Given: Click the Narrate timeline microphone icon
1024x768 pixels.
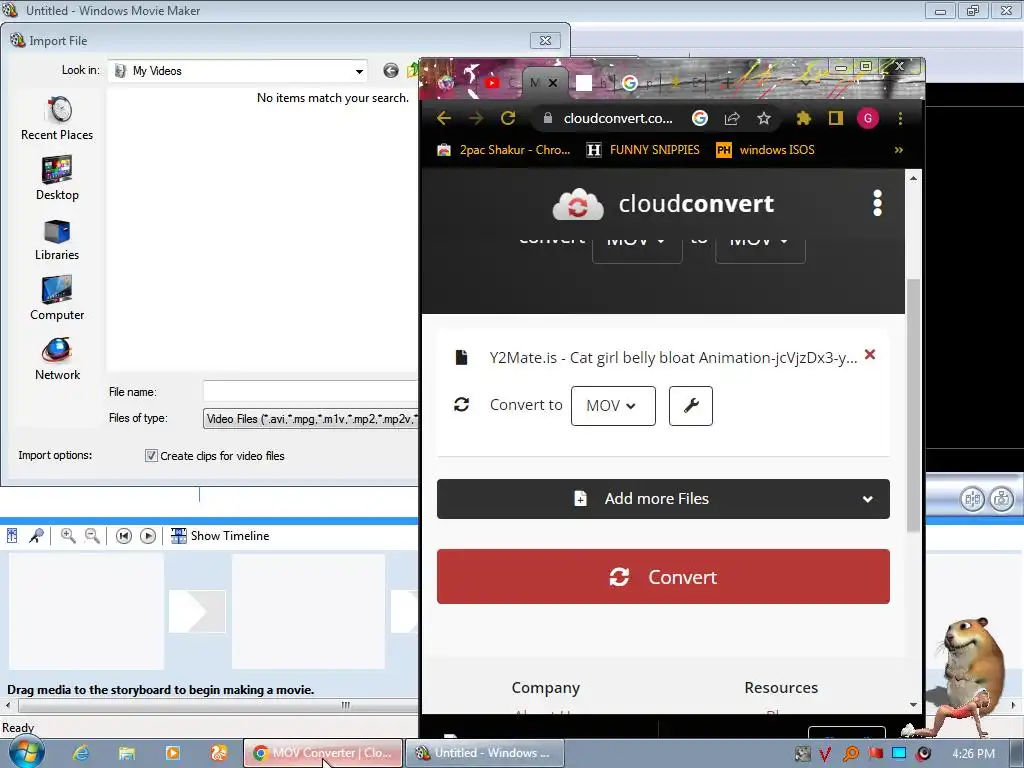Looking at the screenshot, I should click(37, 536).
